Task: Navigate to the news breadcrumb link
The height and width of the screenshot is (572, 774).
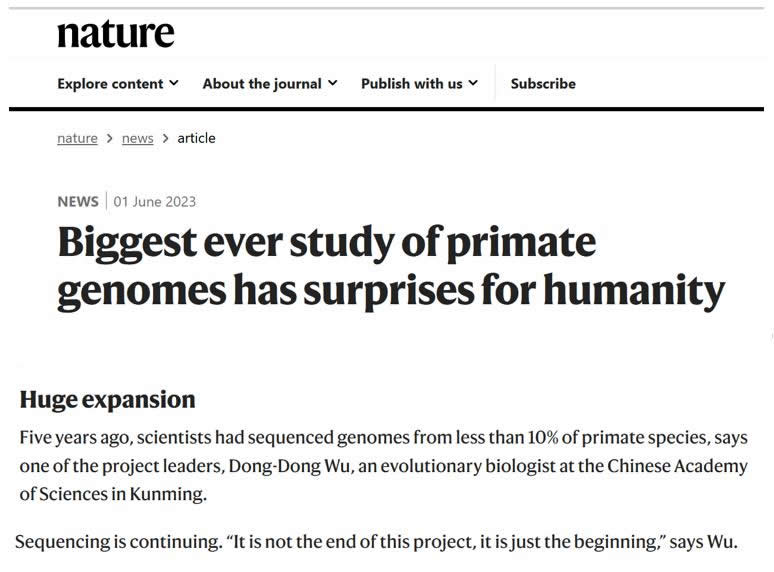Action: tap(137, 138)
